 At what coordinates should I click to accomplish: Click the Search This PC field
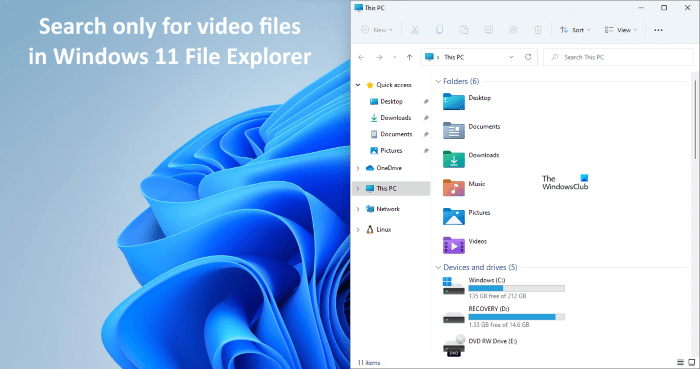pos(618,57)
